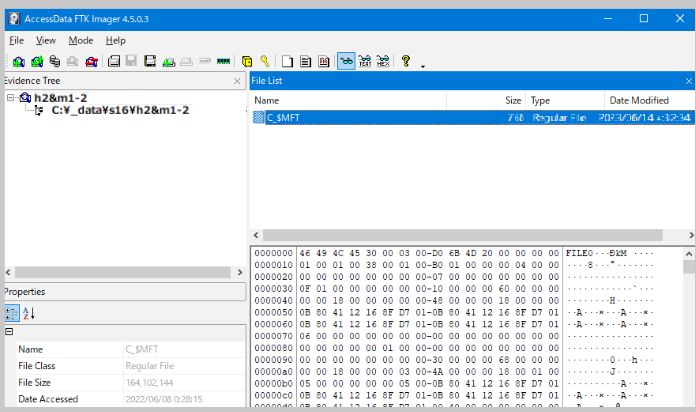Switch Properties to categorized view
This screenshot has width=696, height=412.
[12, 313]
